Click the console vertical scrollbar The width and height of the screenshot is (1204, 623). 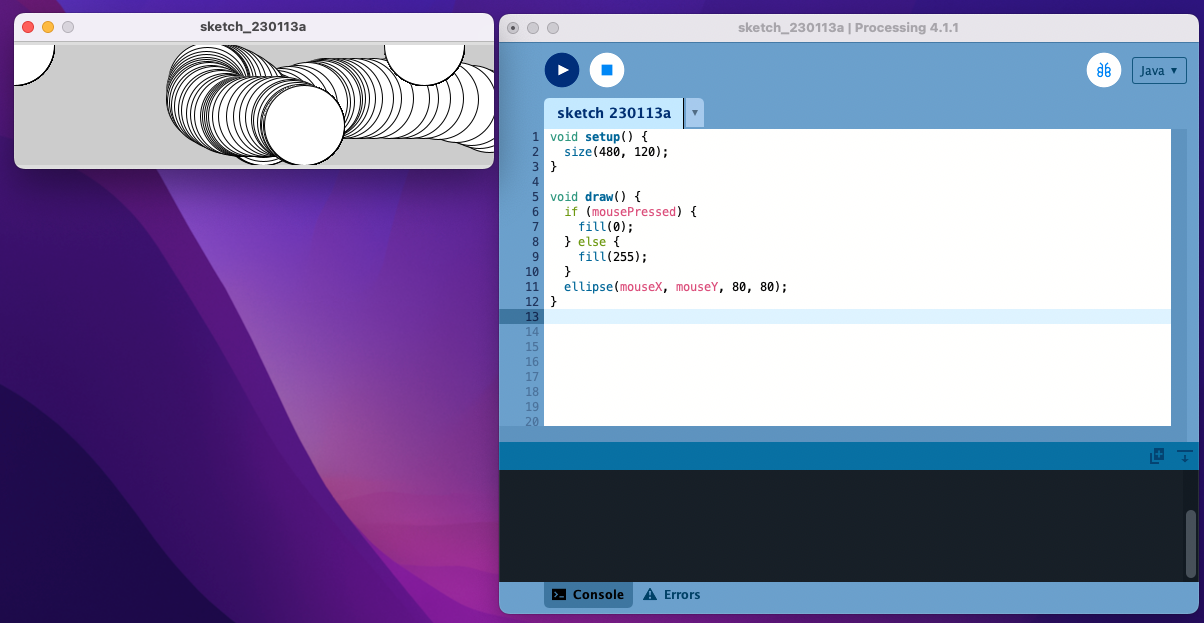[x=1190, y=544]
